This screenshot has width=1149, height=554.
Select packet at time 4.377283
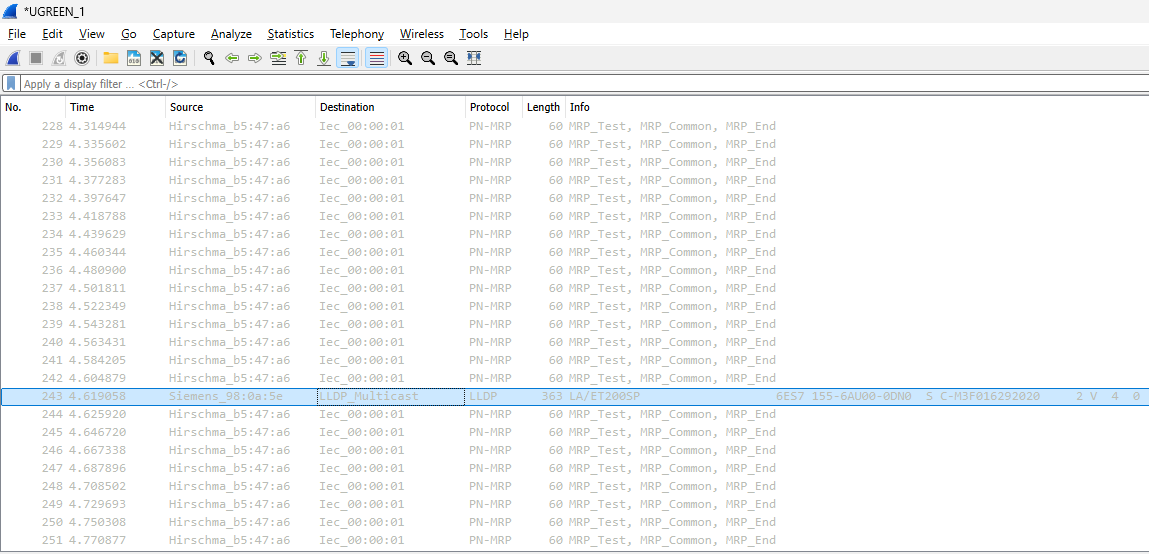(x=574, y=180)
